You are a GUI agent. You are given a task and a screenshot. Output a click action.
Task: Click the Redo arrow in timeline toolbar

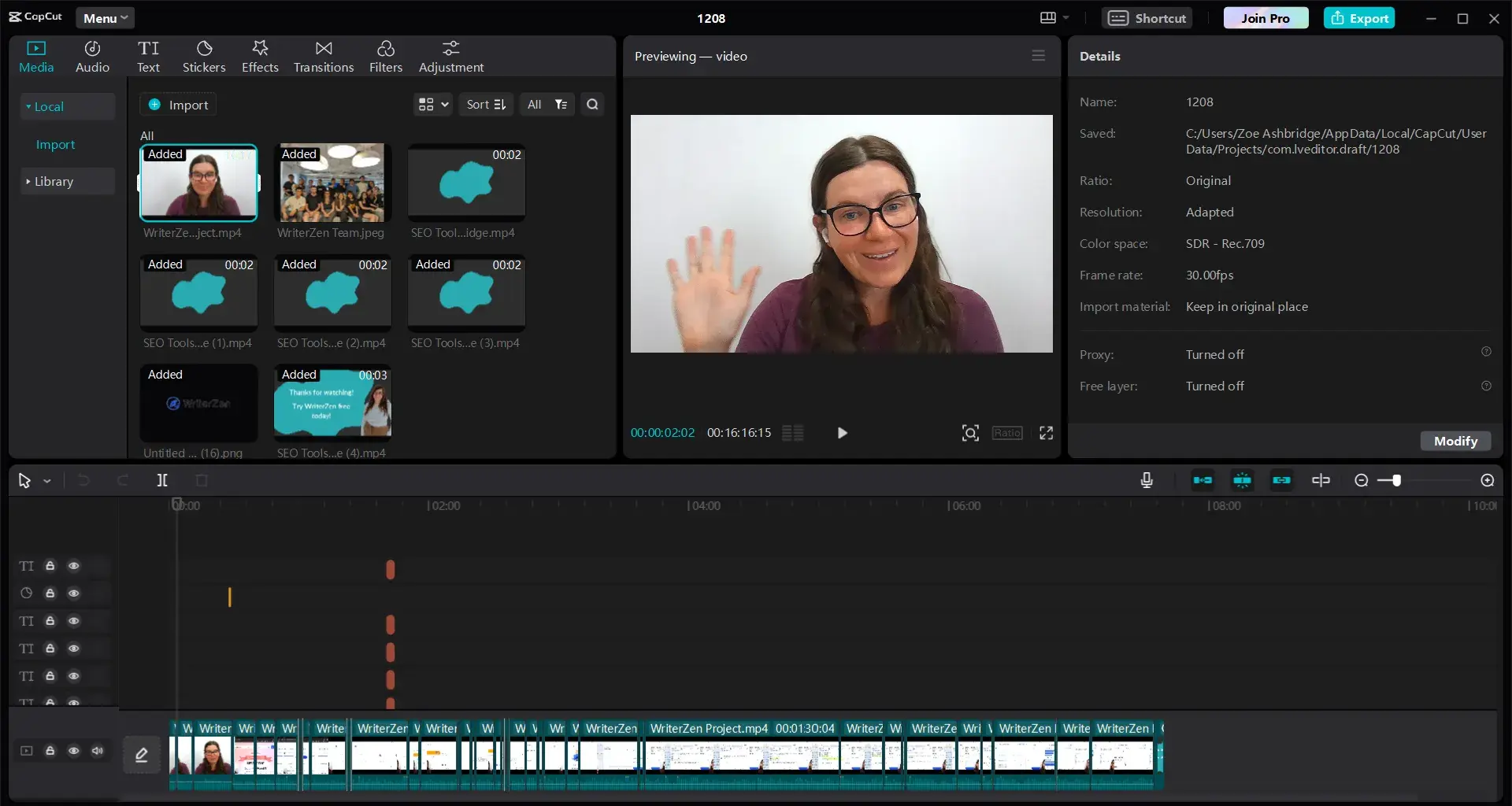tap(123, 480)
